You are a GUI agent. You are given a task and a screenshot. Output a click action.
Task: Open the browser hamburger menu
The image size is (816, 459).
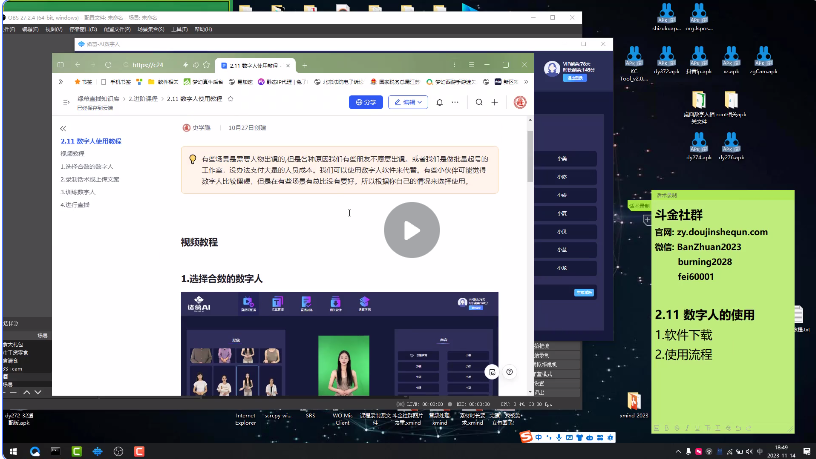(471, 65)
